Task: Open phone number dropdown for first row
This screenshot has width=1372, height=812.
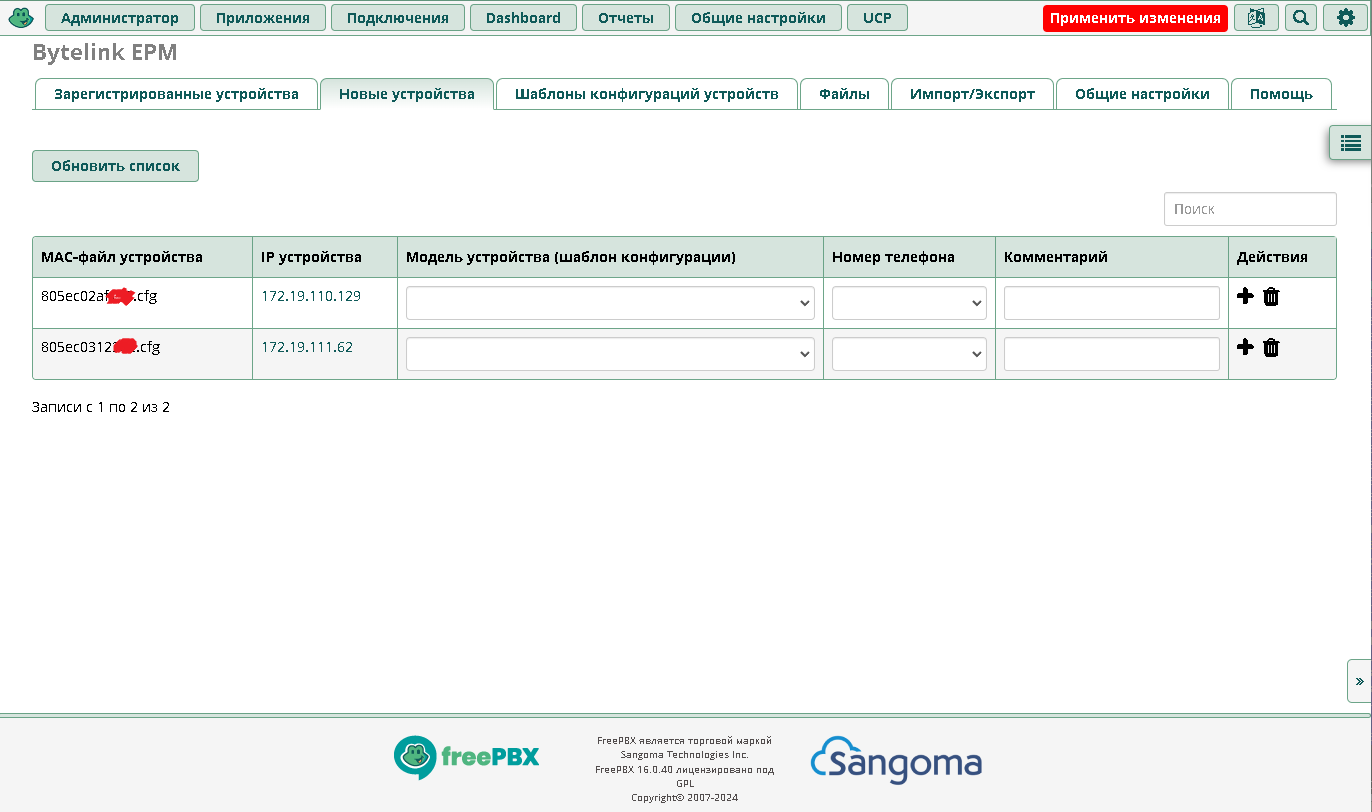Action: (909, 303)
